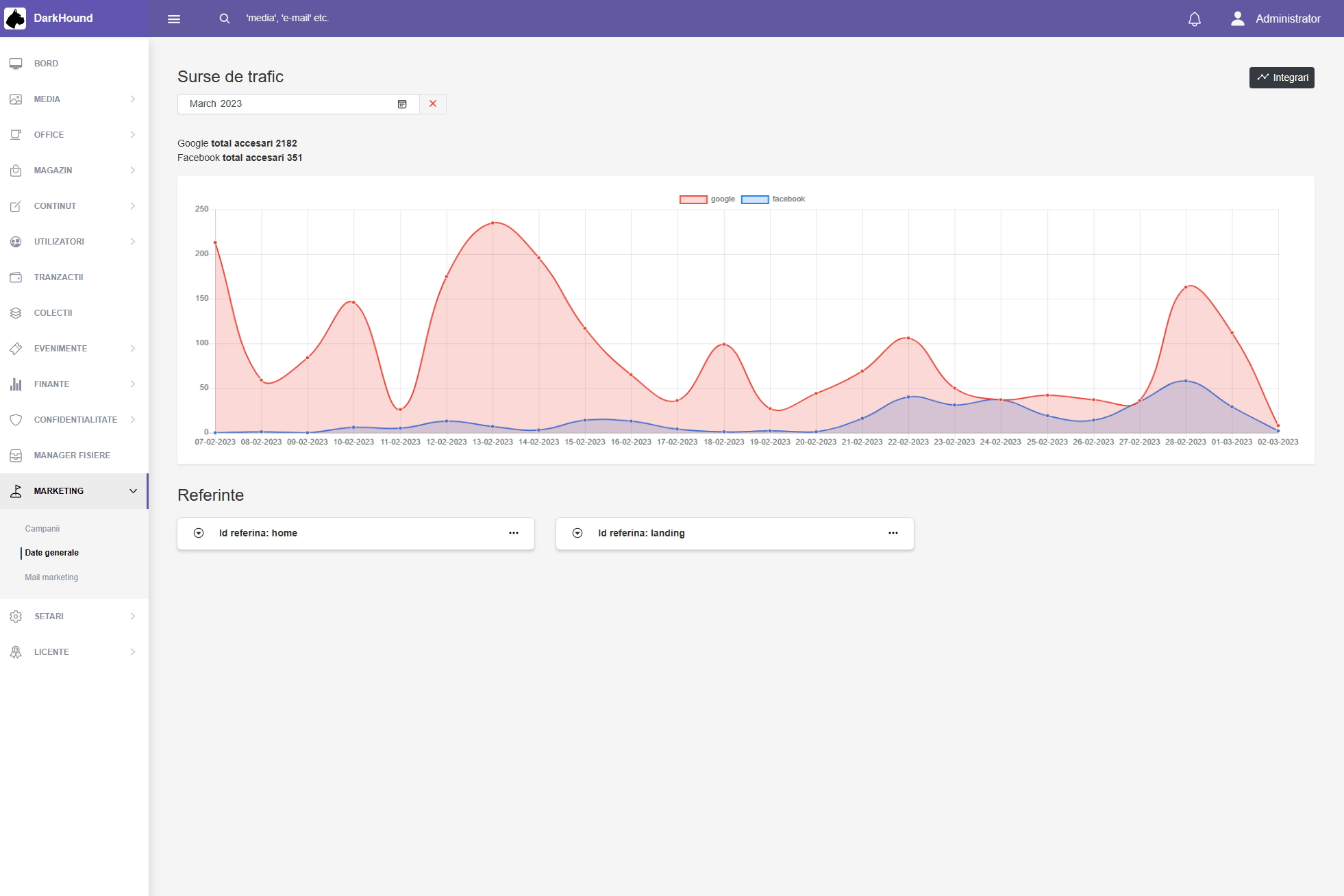Viewport: 1344px width, 896px height.
Task: Go to TRANZACTII in sidebar
Action: (x=59, y=277)
